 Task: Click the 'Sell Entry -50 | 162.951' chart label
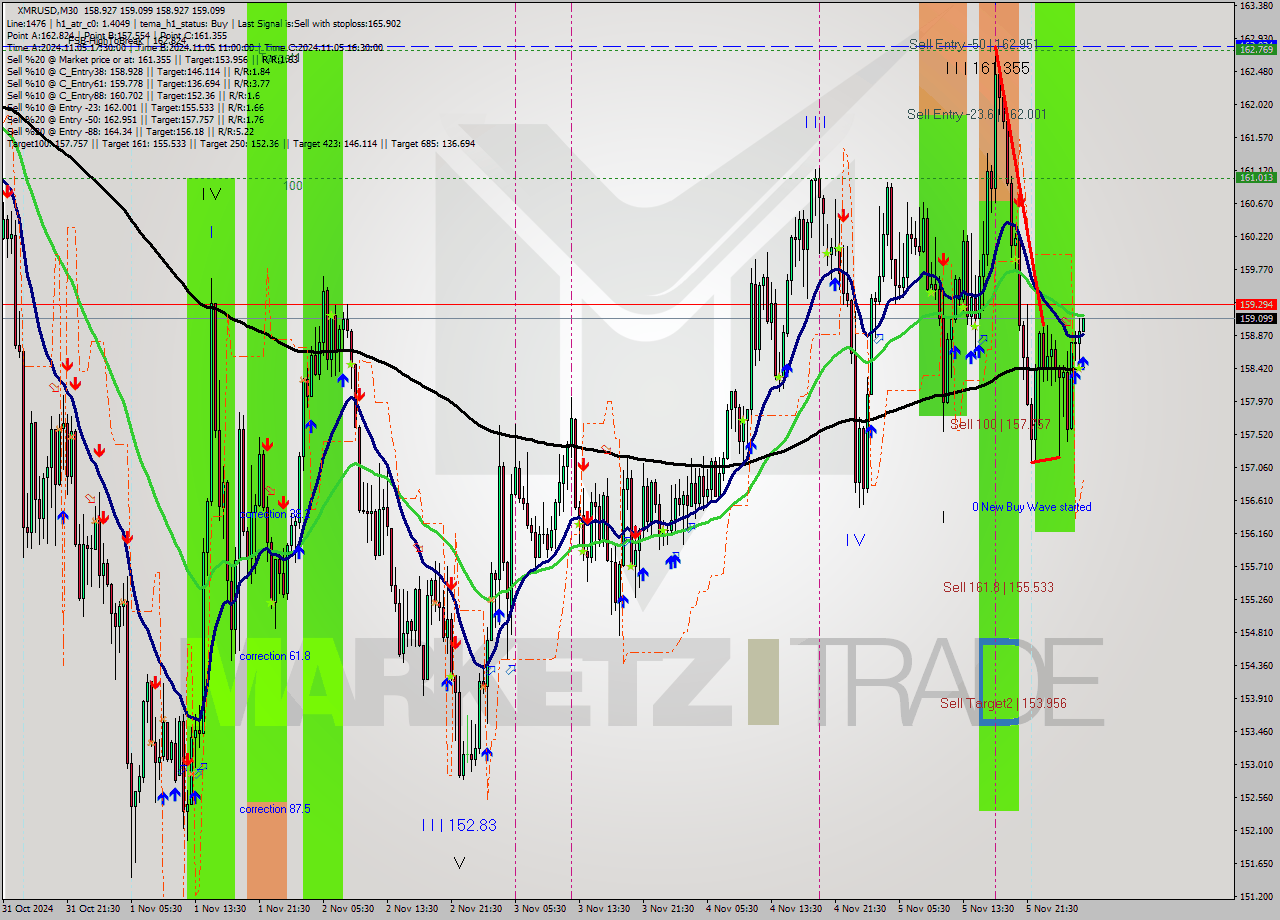(973, 44)
